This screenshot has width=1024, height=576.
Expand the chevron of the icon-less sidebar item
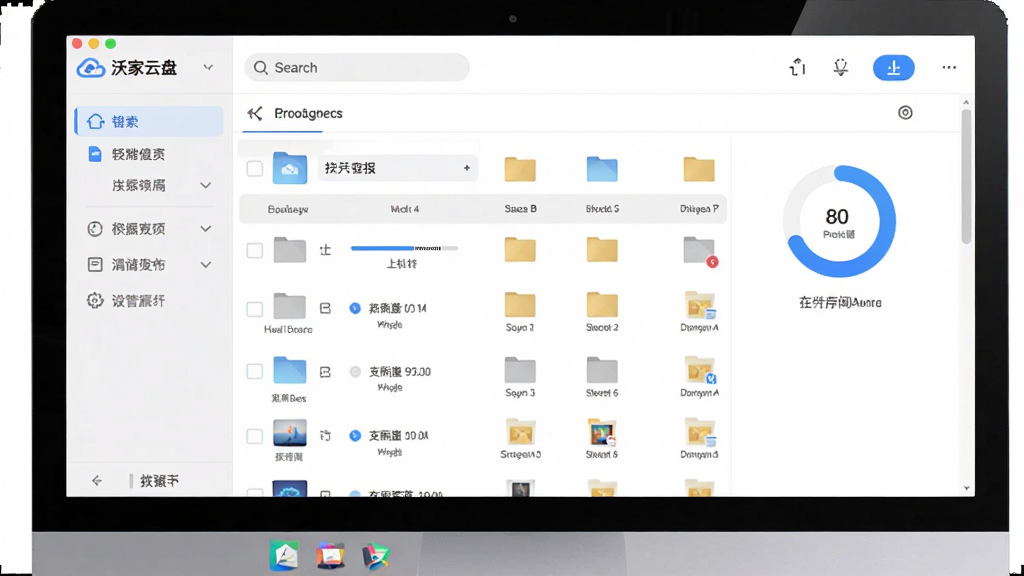(206, 185)
